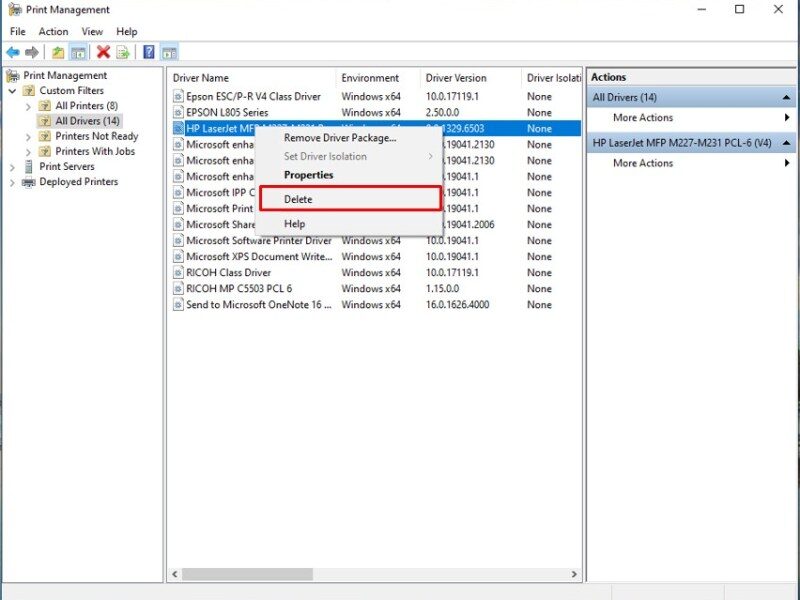Open Help via blue question mark icon

coord(149,52)
